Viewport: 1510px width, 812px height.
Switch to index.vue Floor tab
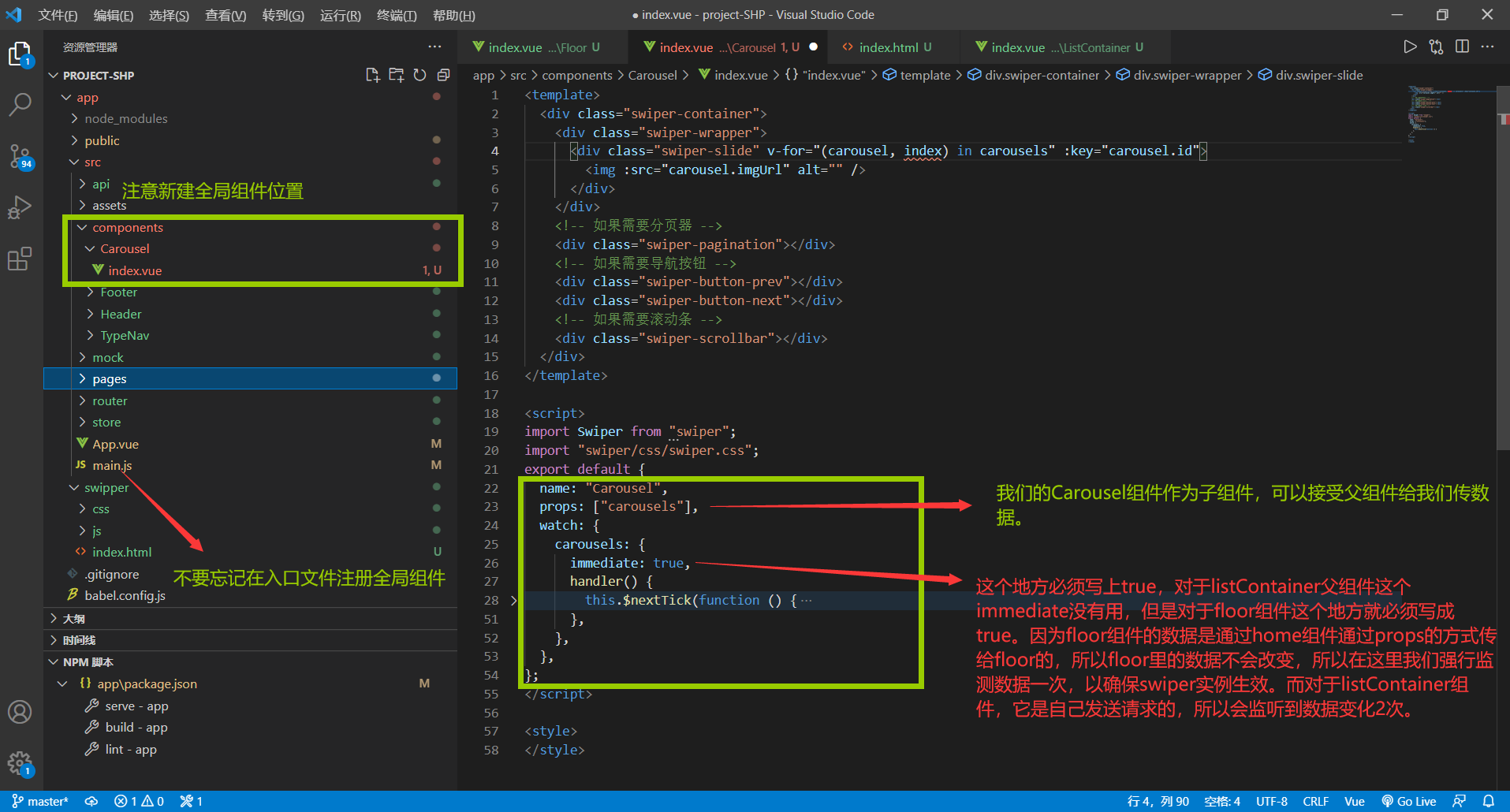point(542,47)
